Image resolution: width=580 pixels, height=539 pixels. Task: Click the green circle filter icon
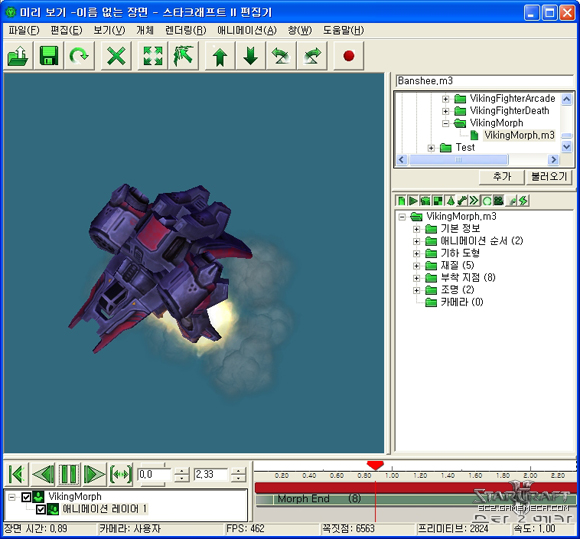[486, 201]
